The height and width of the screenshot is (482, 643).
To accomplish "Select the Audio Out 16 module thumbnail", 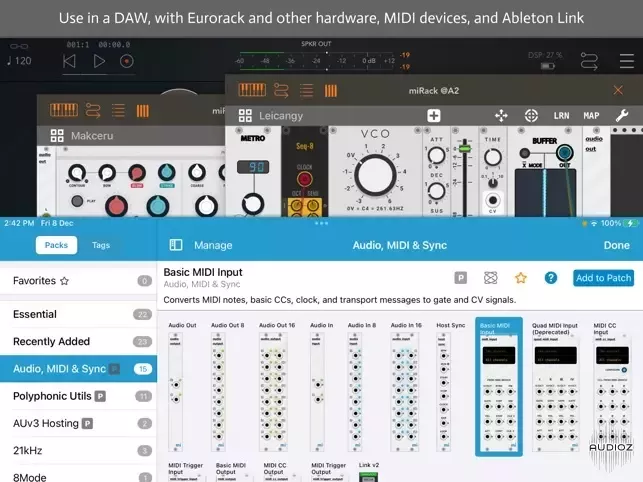I will tap(273, 392).
